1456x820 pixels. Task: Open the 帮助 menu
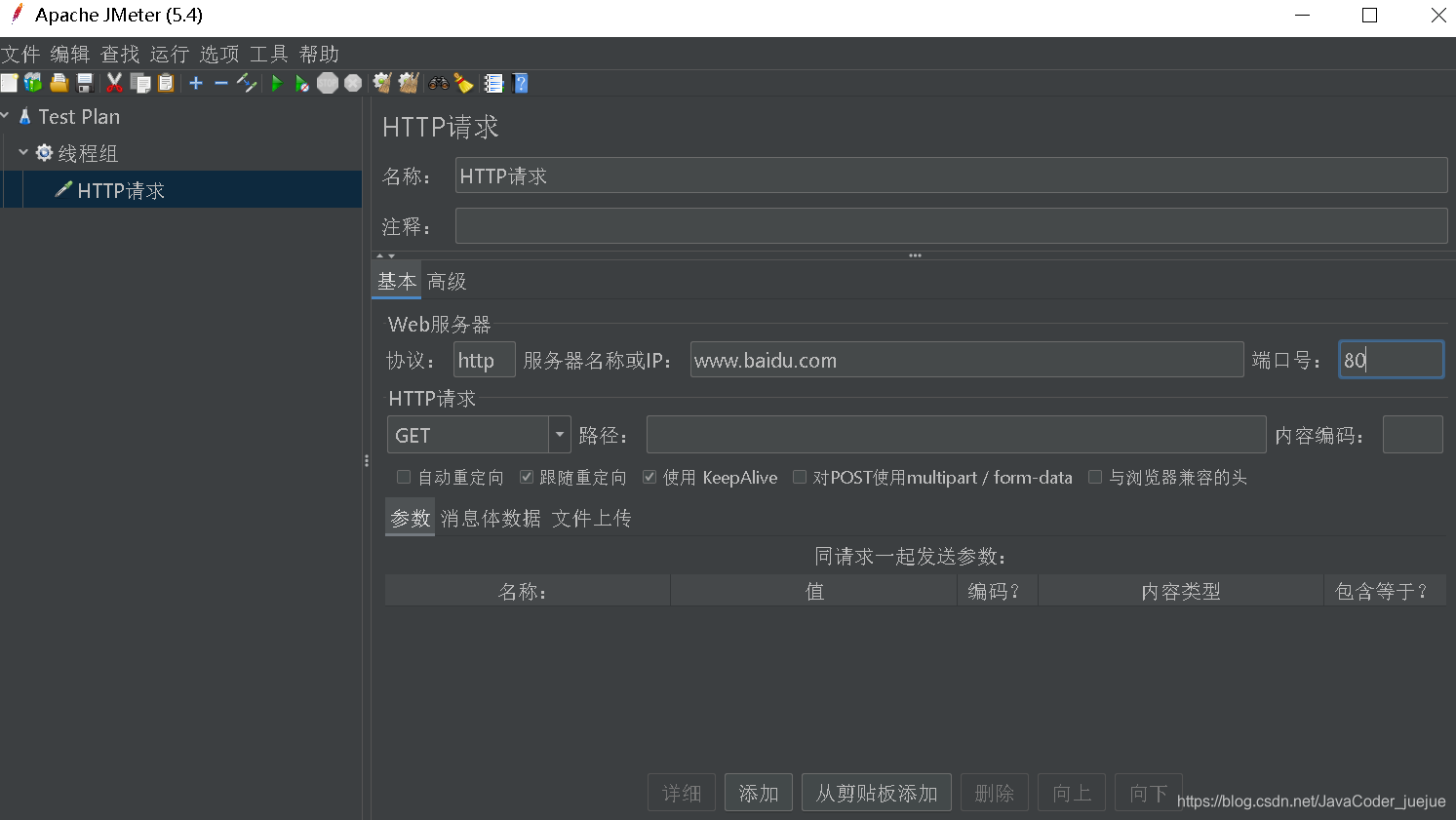(319, 54)
